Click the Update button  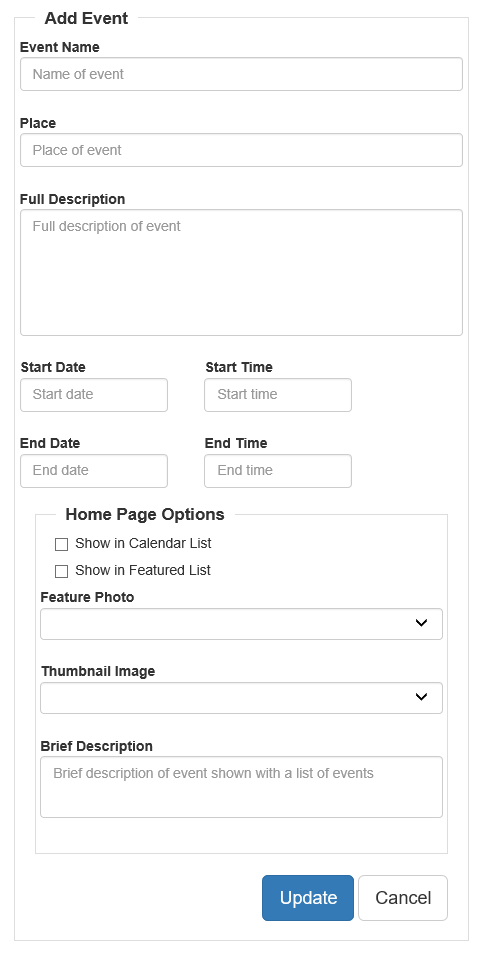click(308, 898)
